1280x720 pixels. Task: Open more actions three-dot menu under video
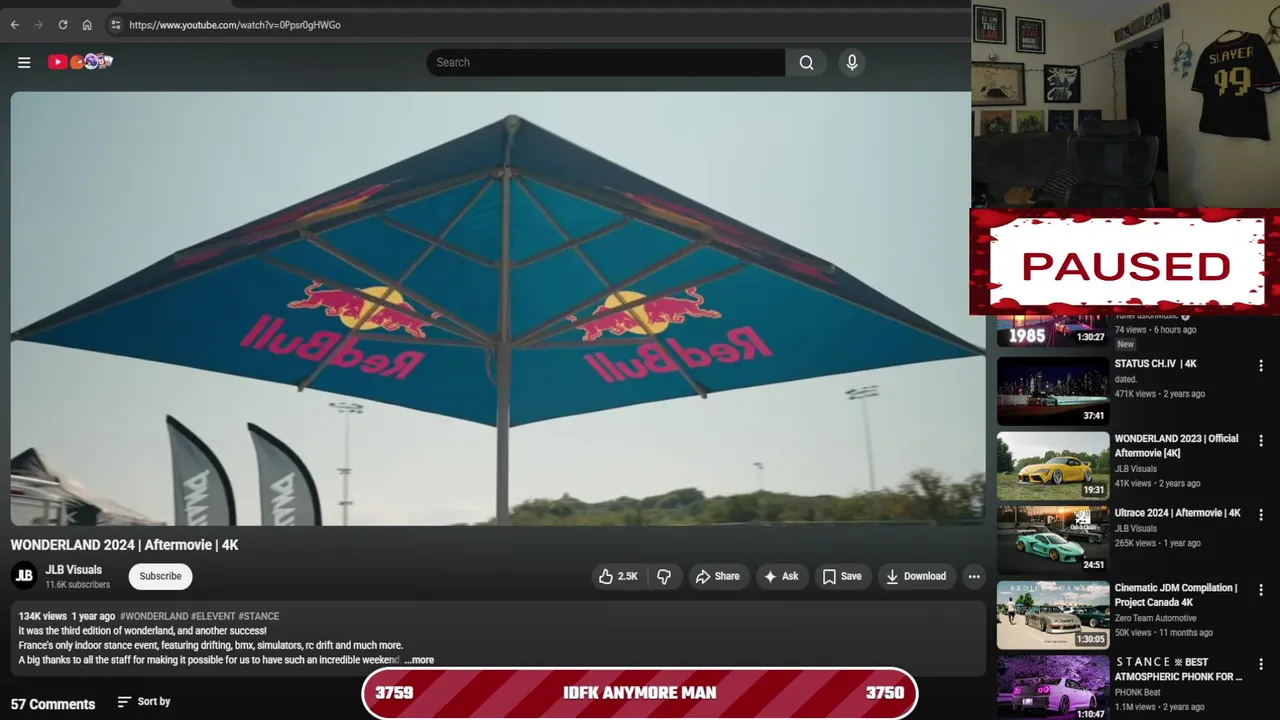pyautogui.click(x=974, y=576)
